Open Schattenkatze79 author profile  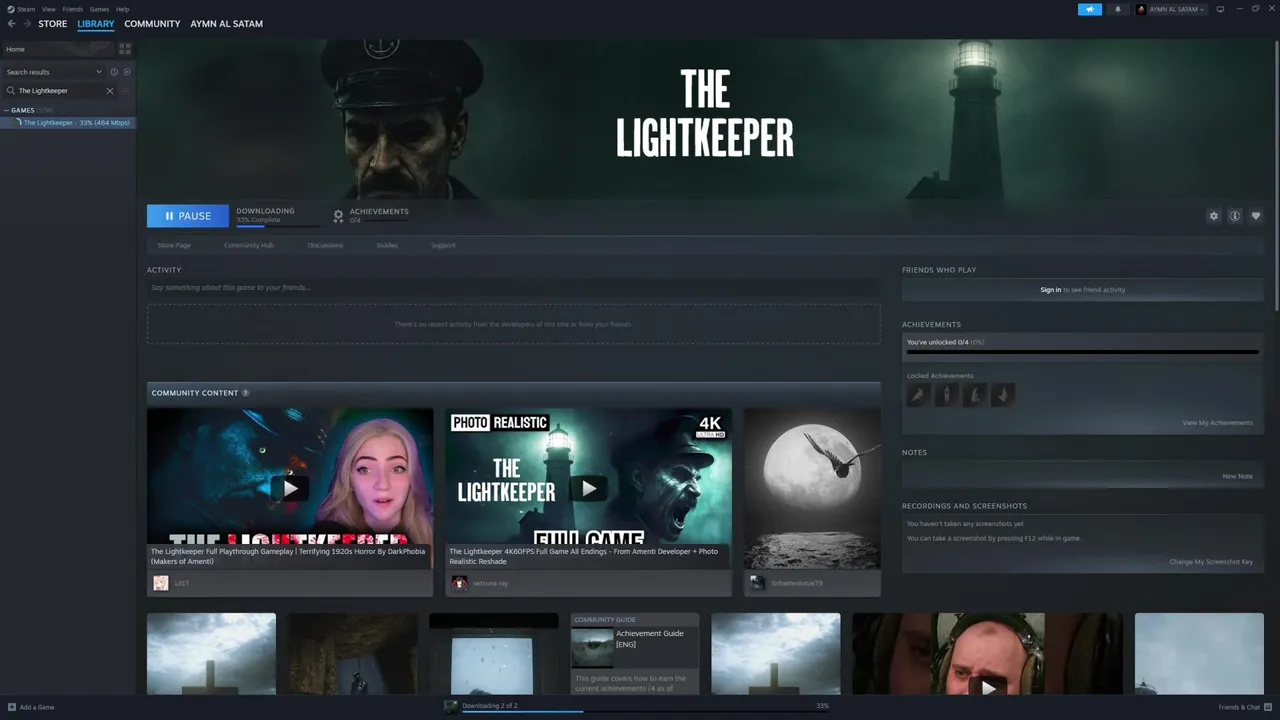pyautogui.click(x=796, y=583)
